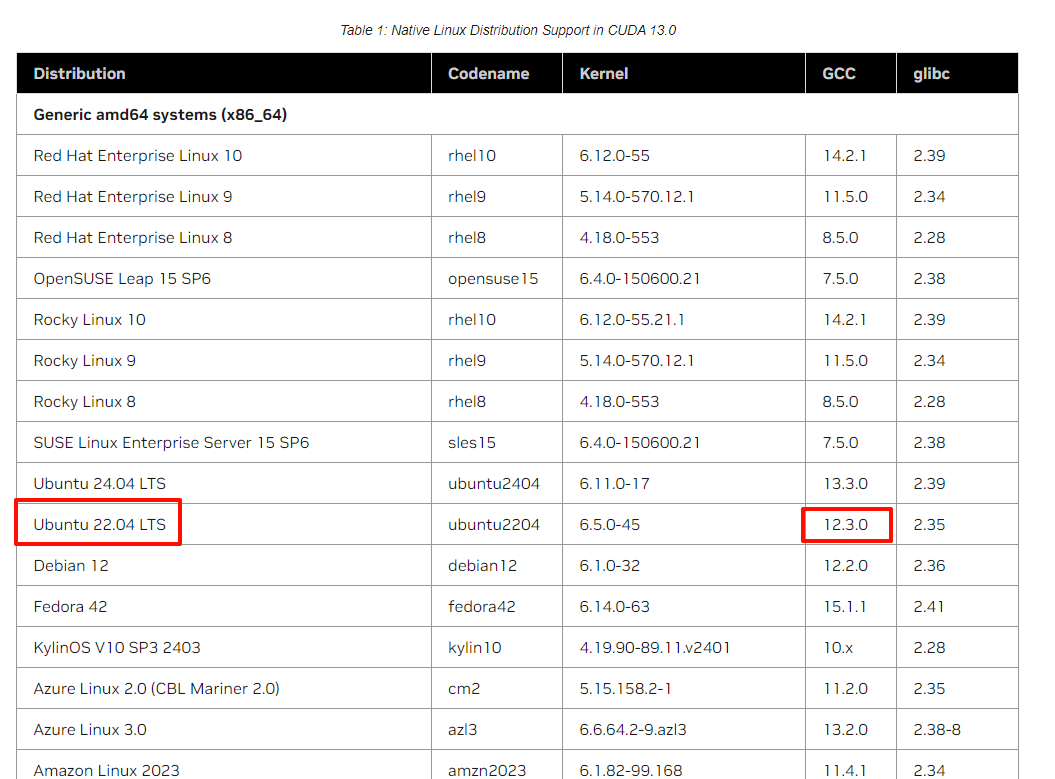Click glibc value '2.41' for Fedora 42
1055x779 pixels.
point(929,607)
